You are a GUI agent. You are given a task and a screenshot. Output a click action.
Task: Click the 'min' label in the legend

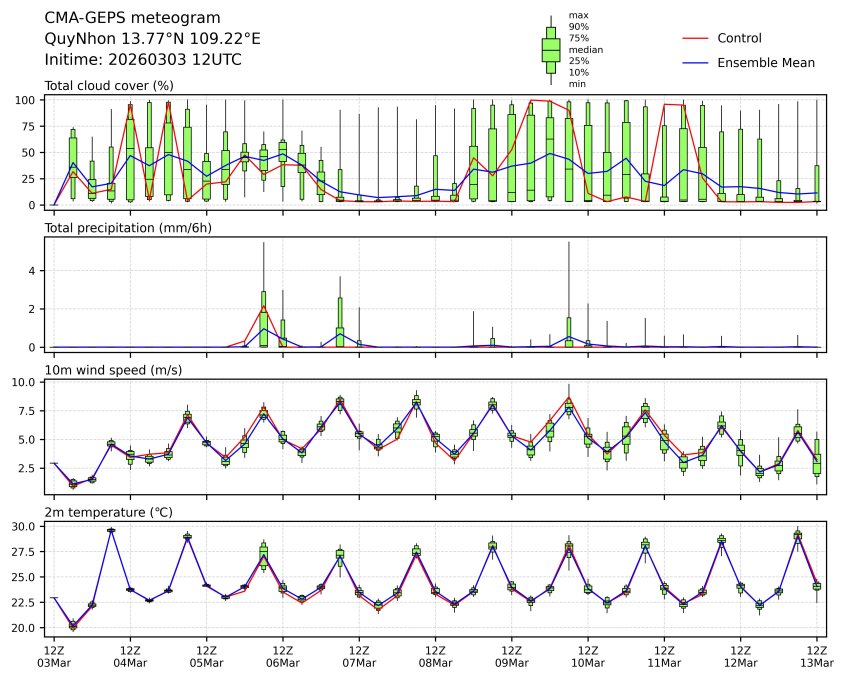pyautogui.click(x=577, y=84)
